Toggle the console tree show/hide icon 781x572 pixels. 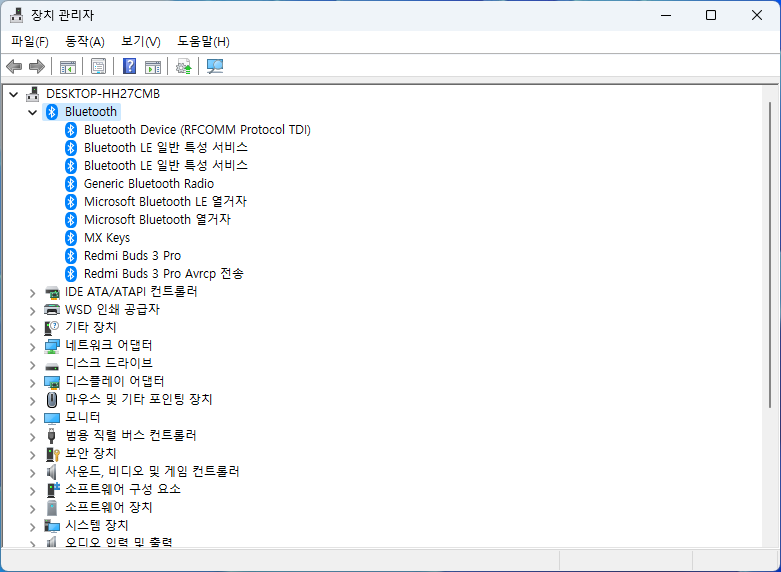click(68, 66)
